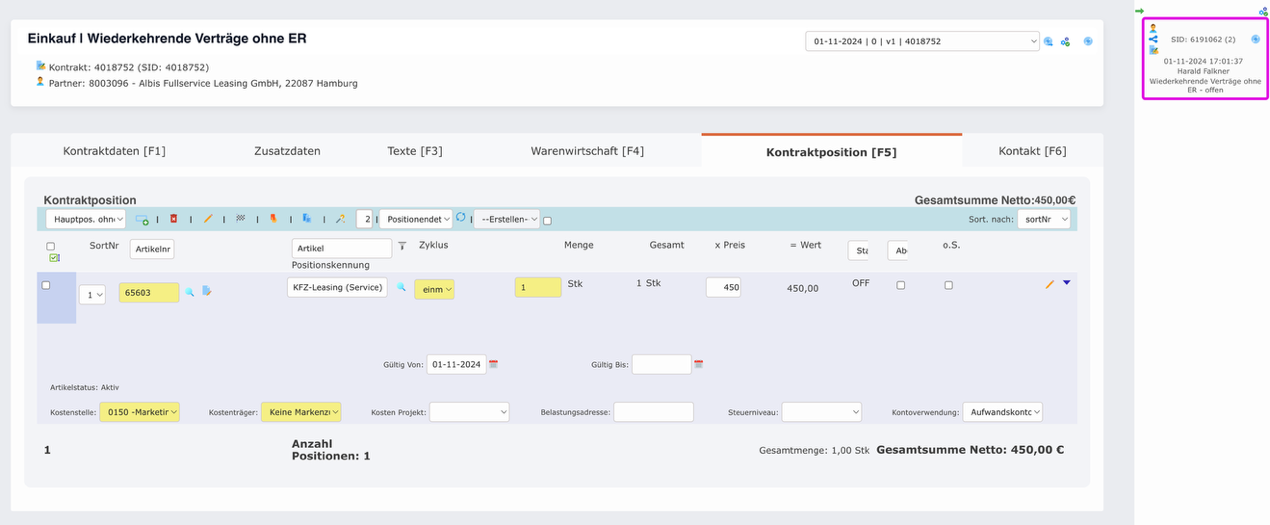Open the contract version dropdown 01-11-2024
The height and width of the screenshot is (525, 1270).
pyautogui.click(x=922, y=41)
